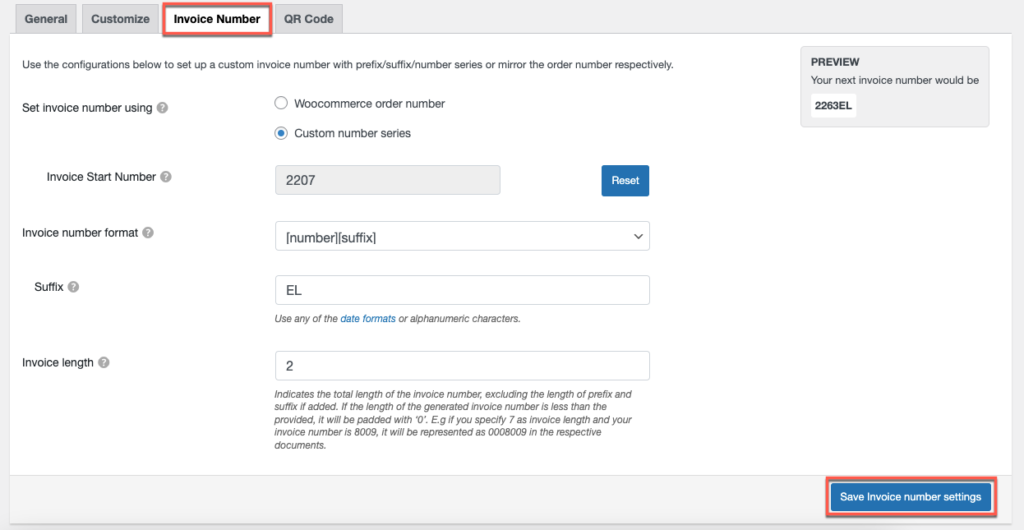The height and width of the screenshot is (530, 1024).
Task: Click the blue Reset button
Action: [x=625, y=180]
